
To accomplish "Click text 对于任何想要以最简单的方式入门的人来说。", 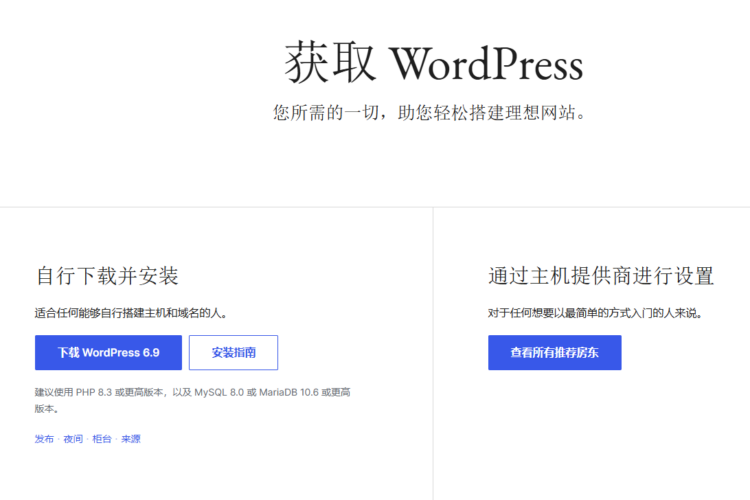I will pos(595,313).
